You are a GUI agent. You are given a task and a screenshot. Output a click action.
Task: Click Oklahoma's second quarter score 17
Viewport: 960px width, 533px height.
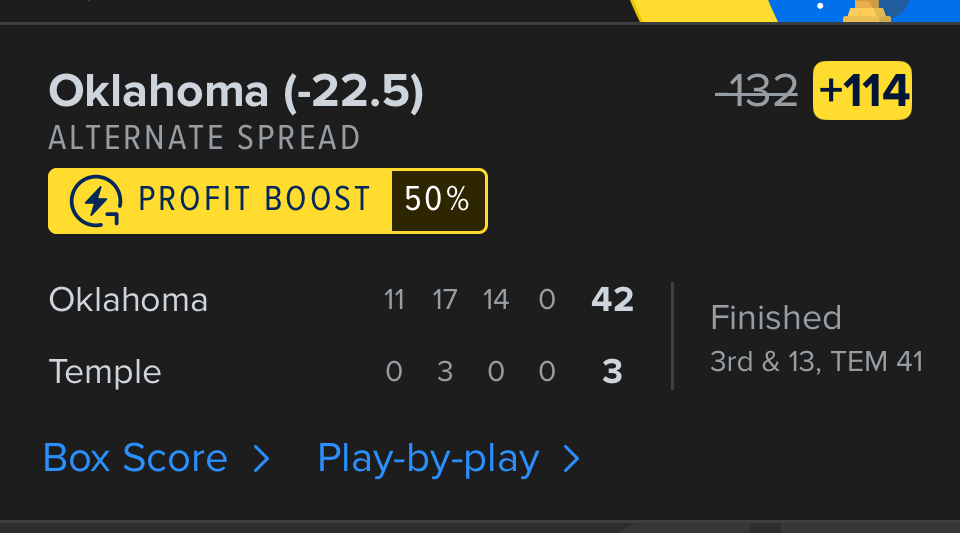(445, 300)
